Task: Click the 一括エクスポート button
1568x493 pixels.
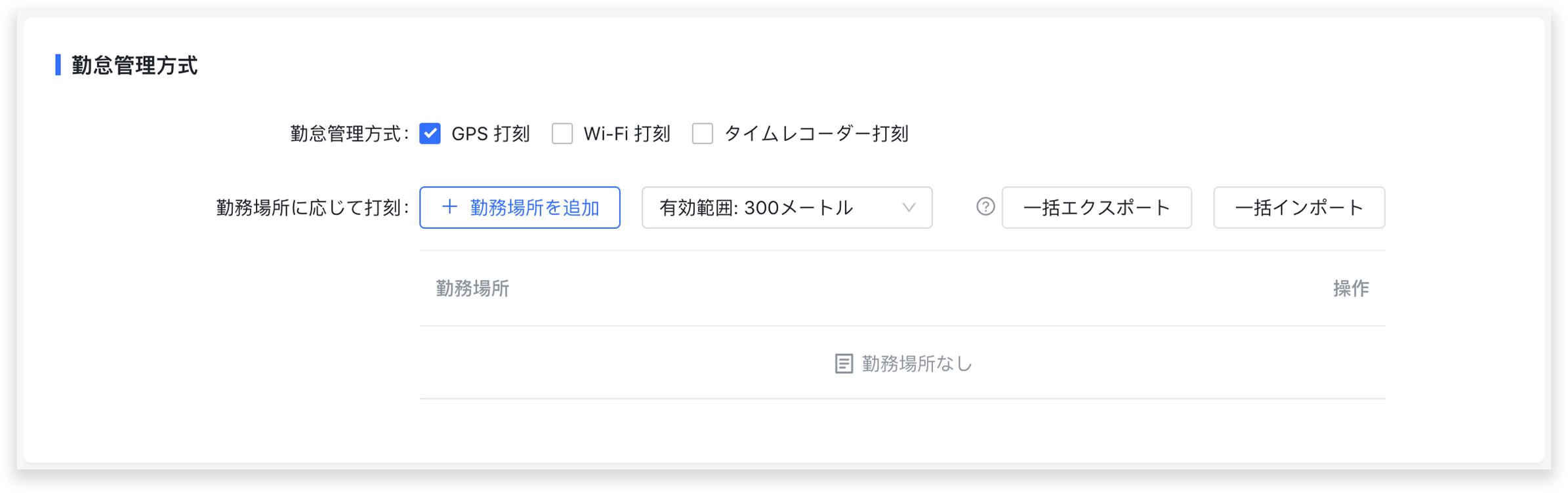Action: pyautogui.click(x=1096, y=207)
